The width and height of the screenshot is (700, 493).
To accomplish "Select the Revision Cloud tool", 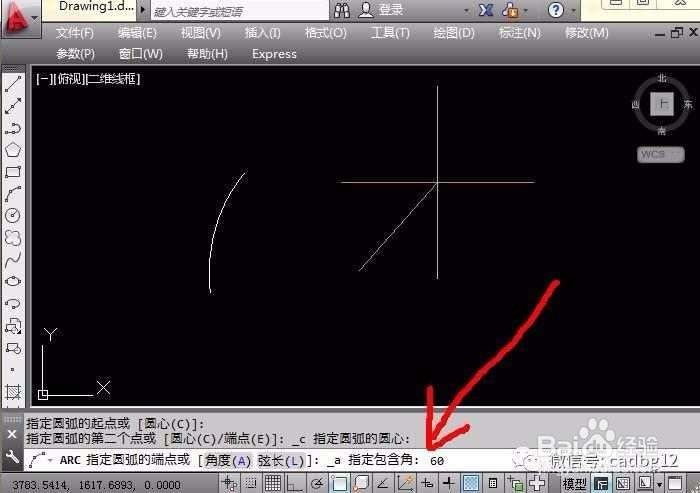I will tap(13, 238).
